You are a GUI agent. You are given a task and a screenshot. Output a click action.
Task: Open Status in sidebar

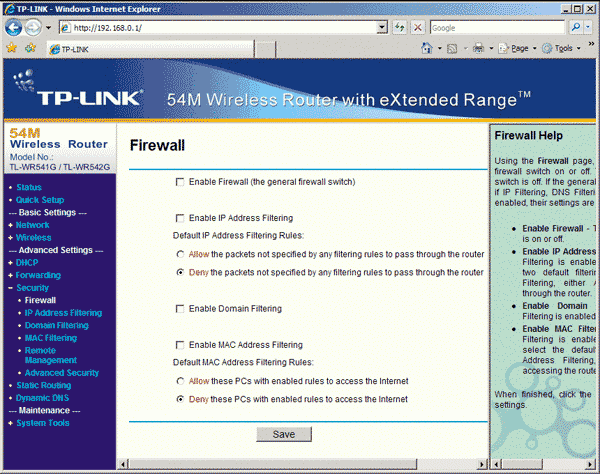(x=29, y=187)
